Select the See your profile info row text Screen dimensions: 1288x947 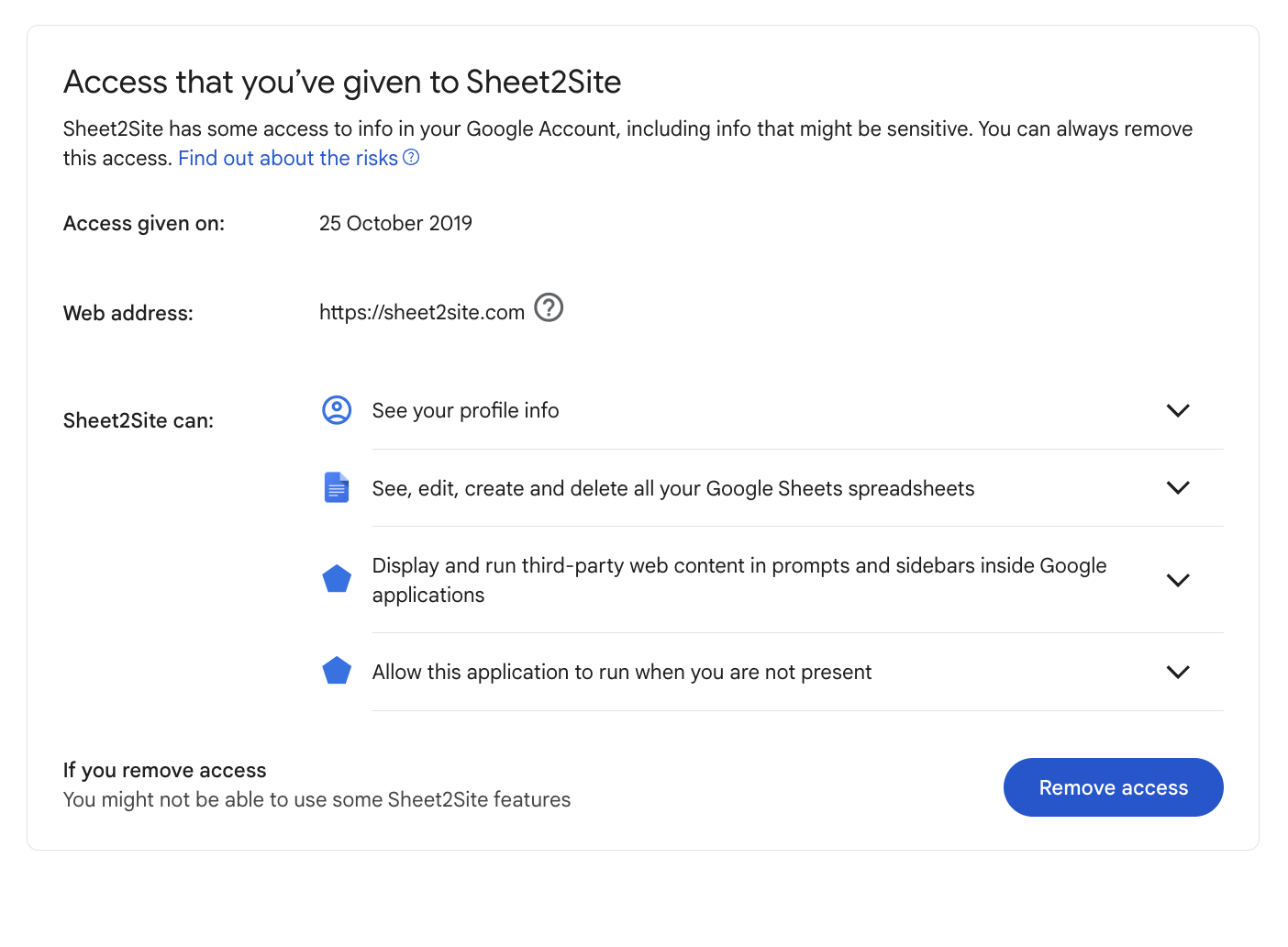point(465,411)
